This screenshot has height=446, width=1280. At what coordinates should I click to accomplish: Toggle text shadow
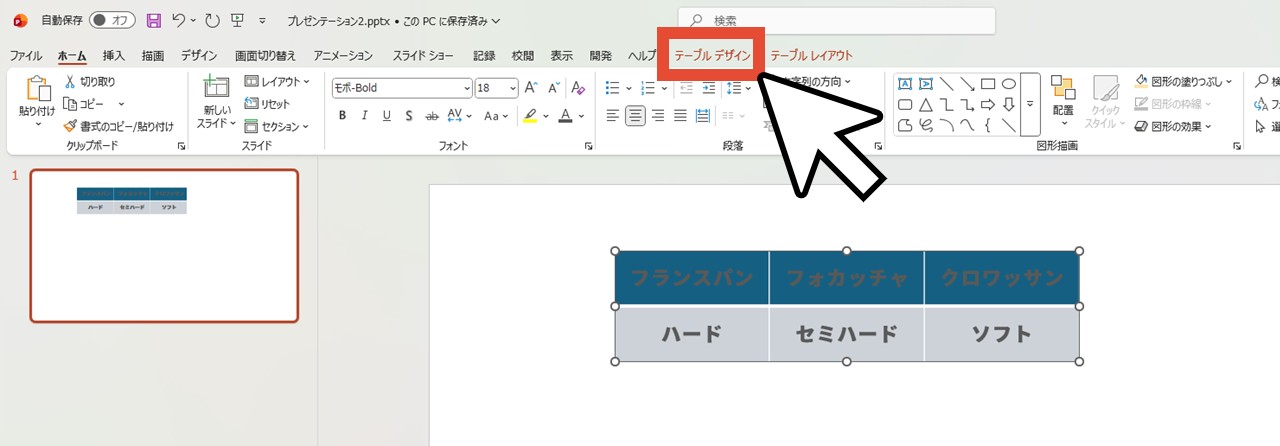tap(410, 116)
